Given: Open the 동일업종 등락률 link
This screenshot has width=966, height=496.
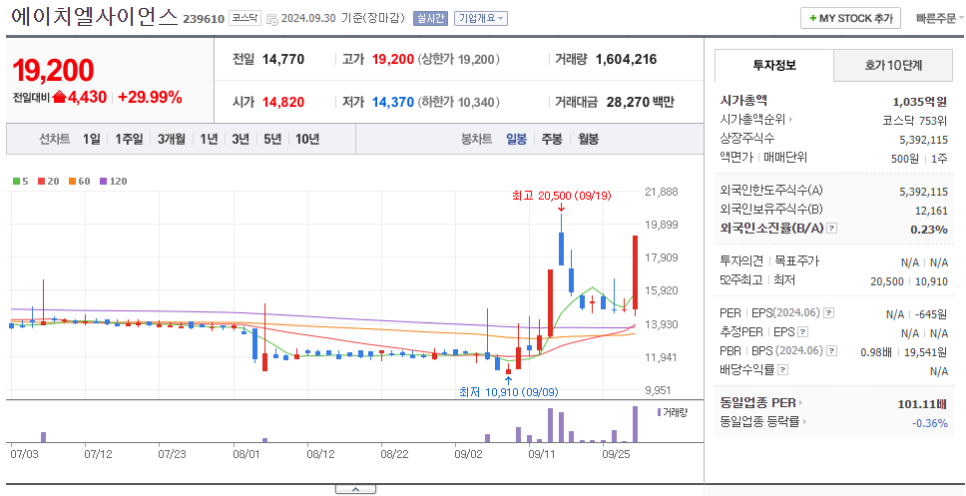Looking at the screenshot, I should pyautogui.click(x=763, y=422).
